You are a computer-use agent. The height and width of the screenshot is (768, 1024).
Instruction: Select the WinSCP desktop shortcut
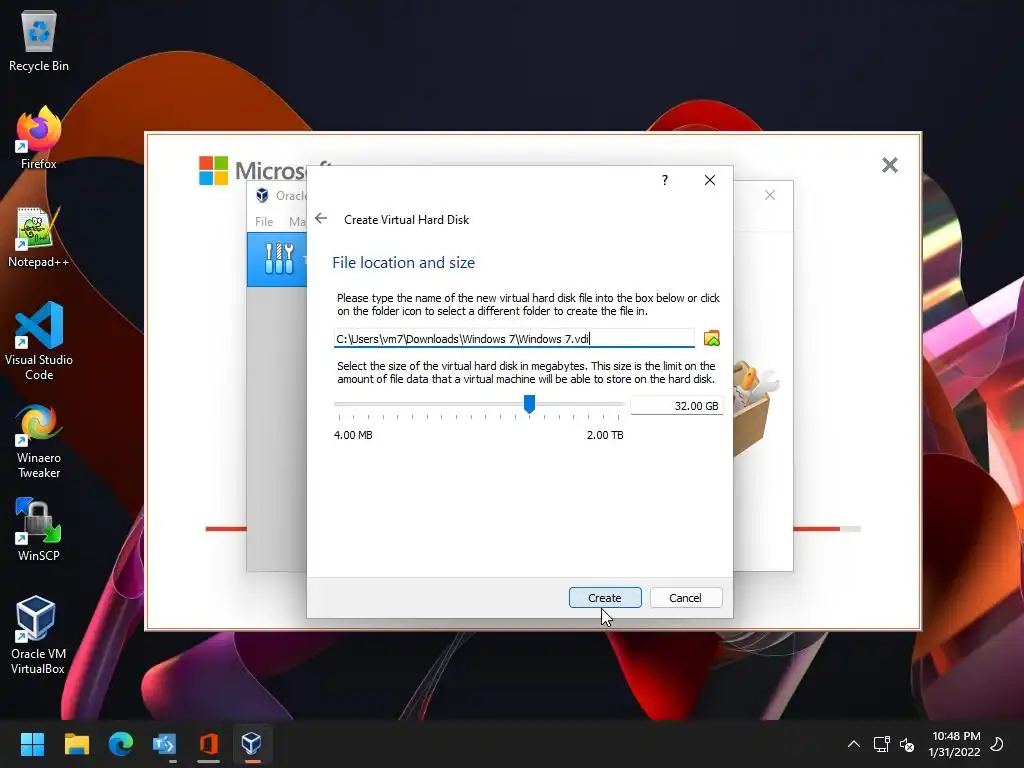tap(39, 530)
